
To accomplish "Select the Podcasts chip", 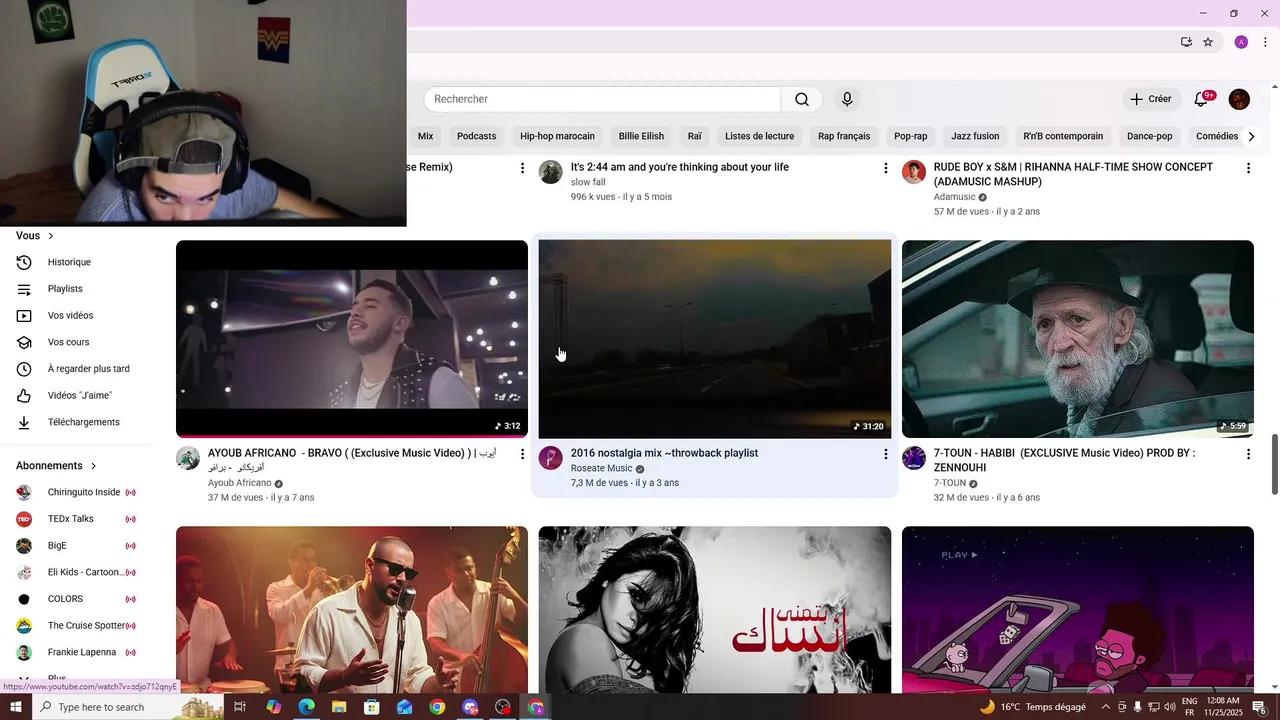I will coord(476,136).
